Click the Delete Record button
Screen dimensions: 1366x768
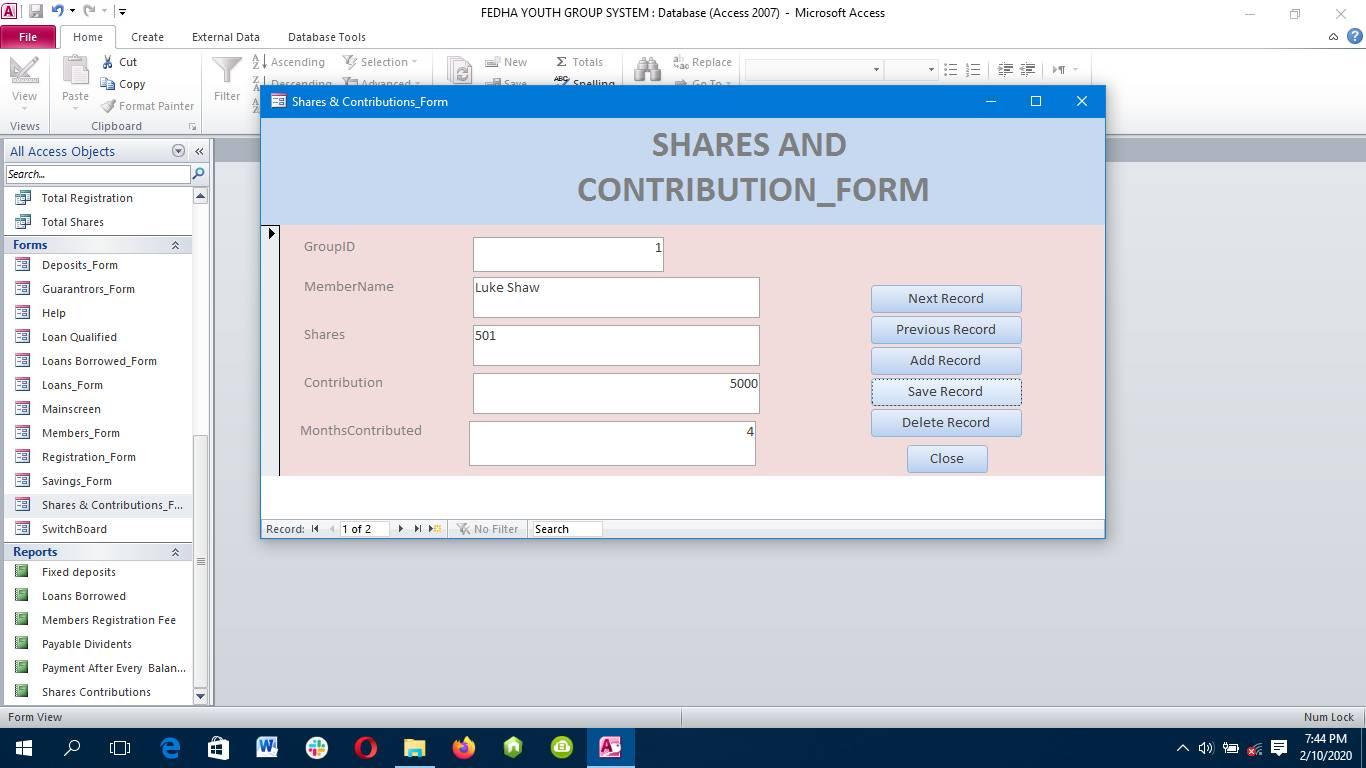[946, 423]
